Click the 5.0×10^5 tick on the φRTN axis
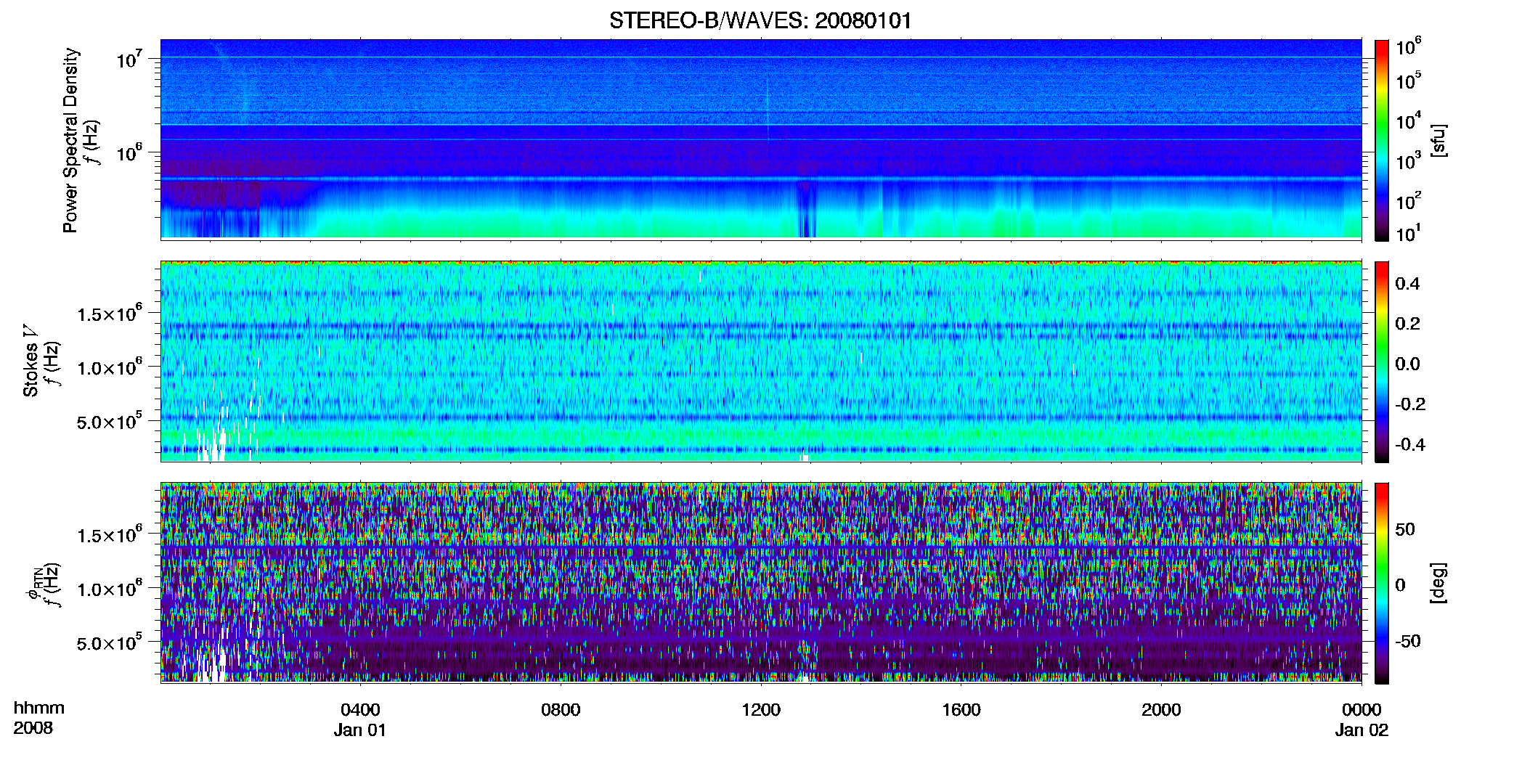 pyautogui.click(x=109, y=642)
